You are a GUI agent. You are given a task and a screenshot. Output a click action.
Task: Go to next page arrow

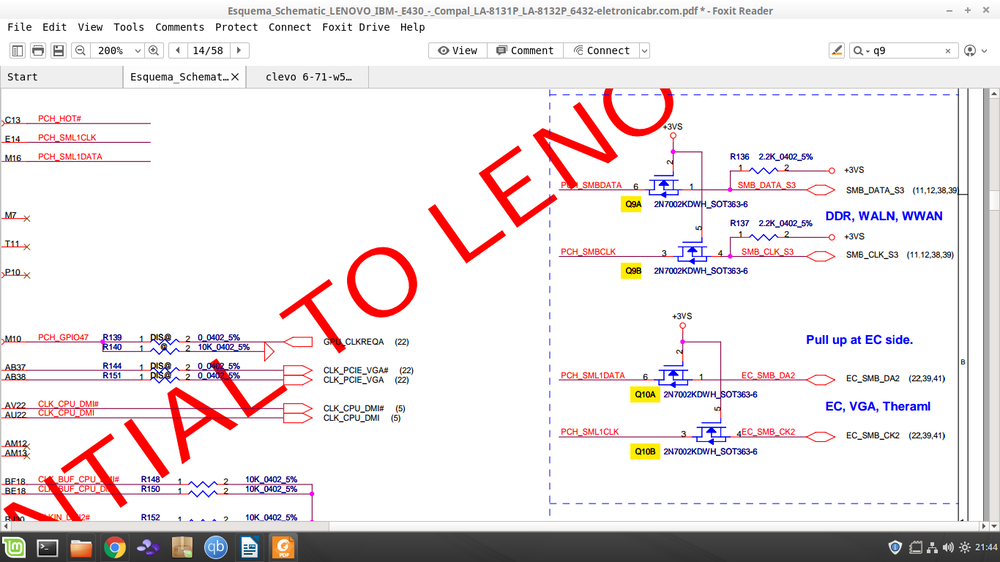pos(239,50)
